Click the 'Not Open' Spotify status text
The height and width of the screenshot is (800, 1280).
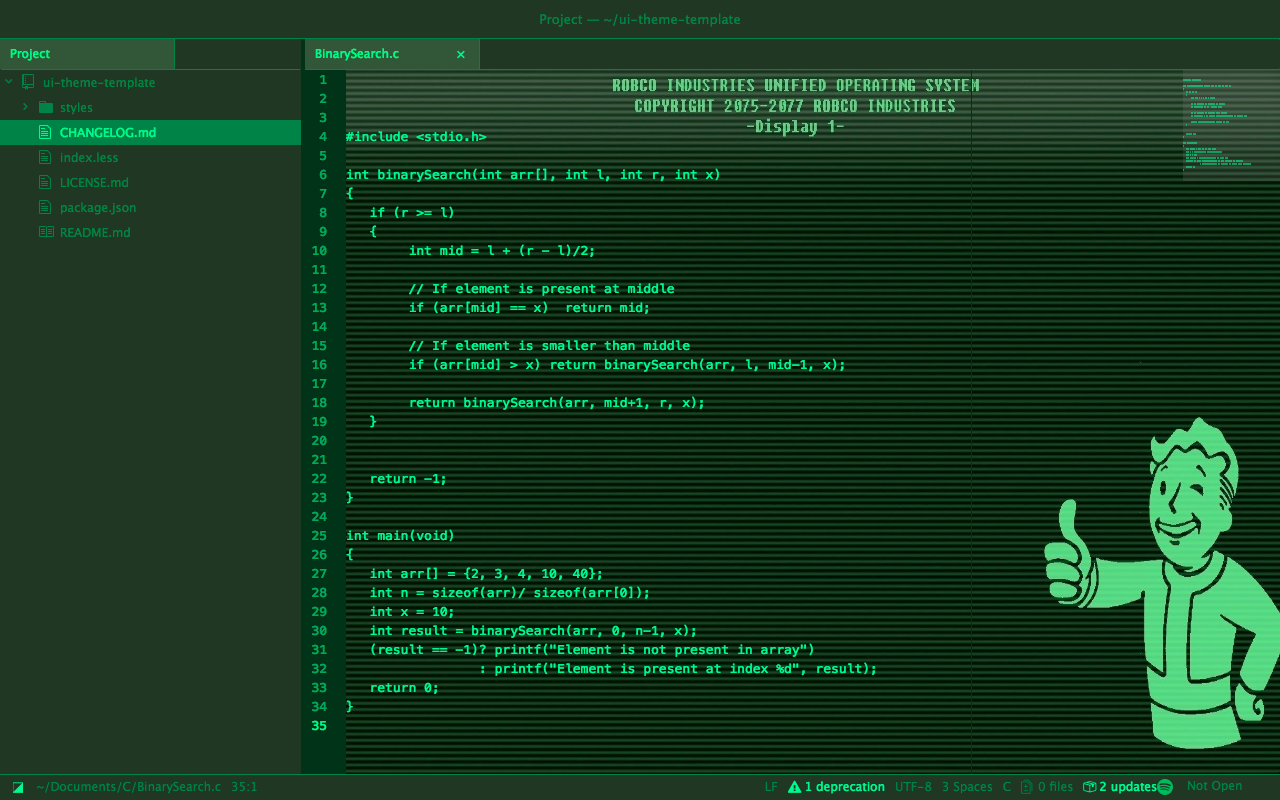pos(1214,786)
